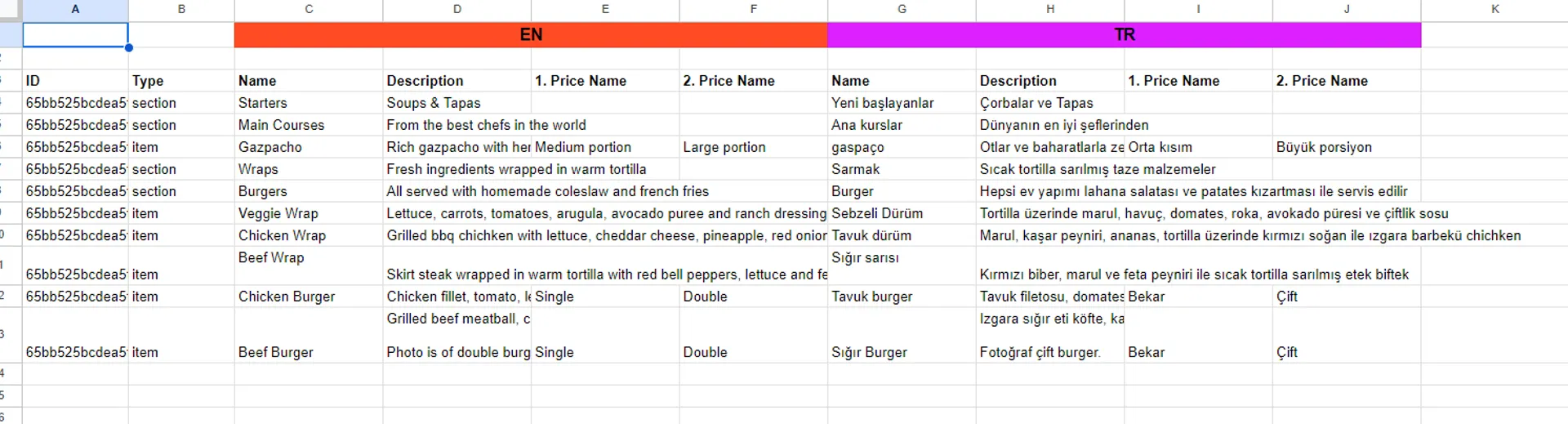Screen dimensions: 1568x424
Task: Select the ID header cell
Action: pos(75,81)
